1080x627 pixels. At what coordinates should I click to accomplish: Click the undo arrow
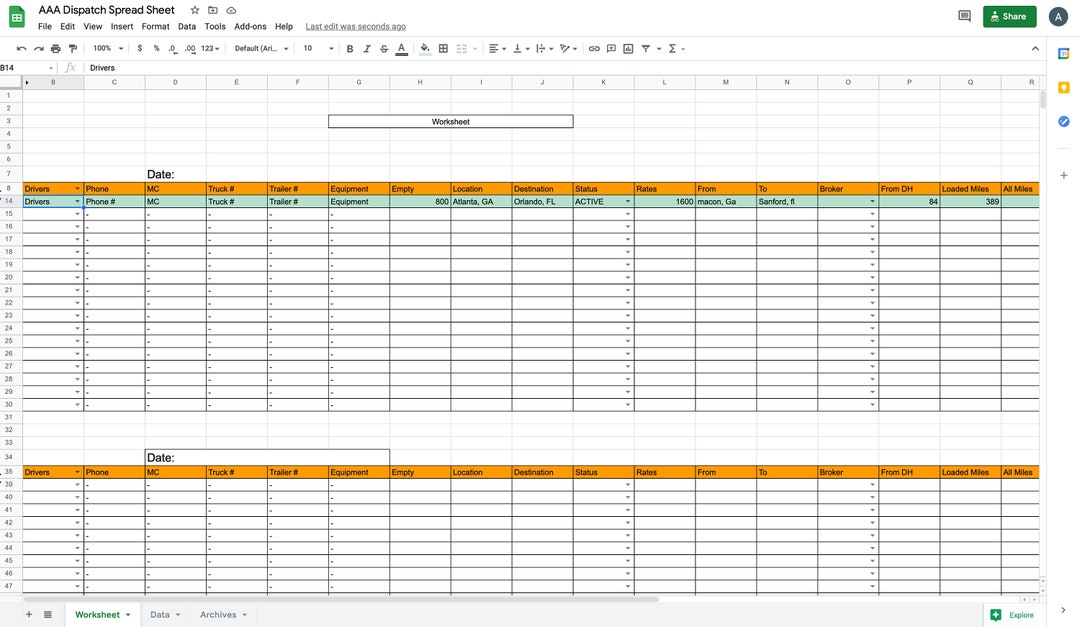pyautogui.click(x=21, y=48)
